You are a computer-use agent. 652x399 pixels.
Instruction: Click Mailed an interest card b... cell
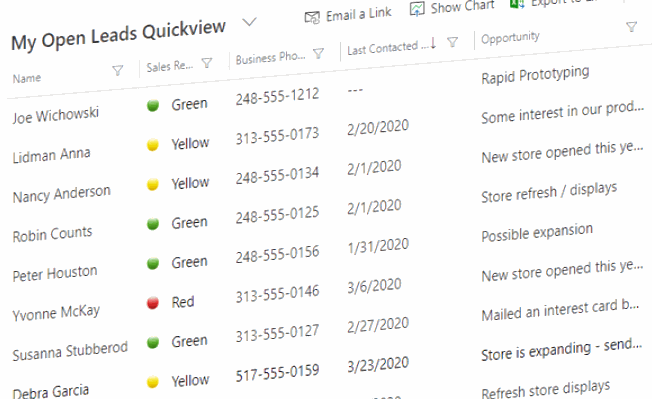(560, 310)
